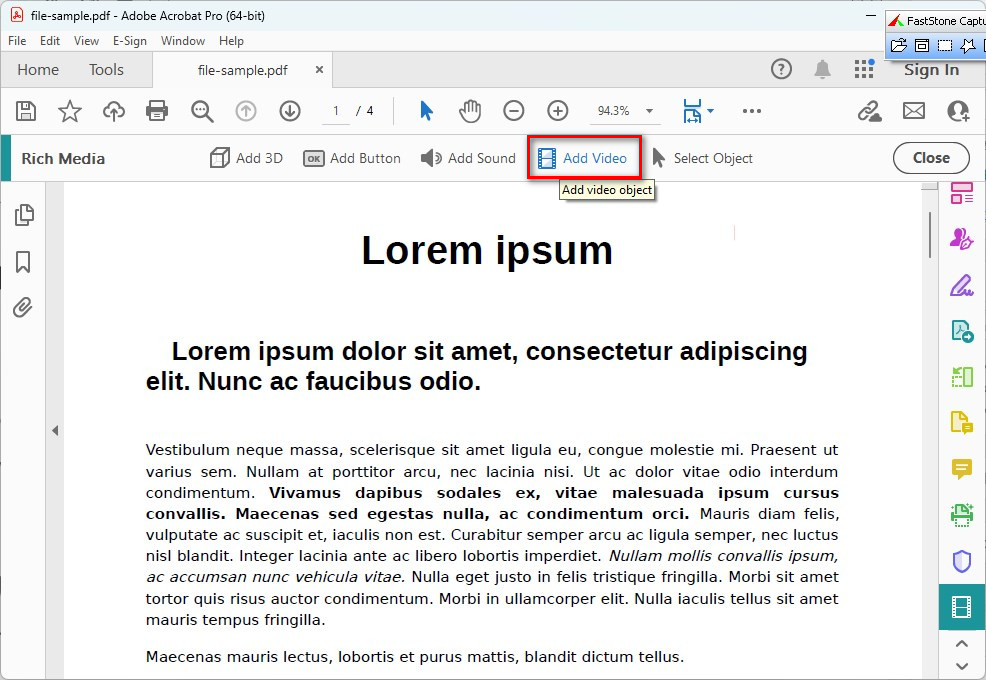Switch to the Home tab

tap(37, 70)
